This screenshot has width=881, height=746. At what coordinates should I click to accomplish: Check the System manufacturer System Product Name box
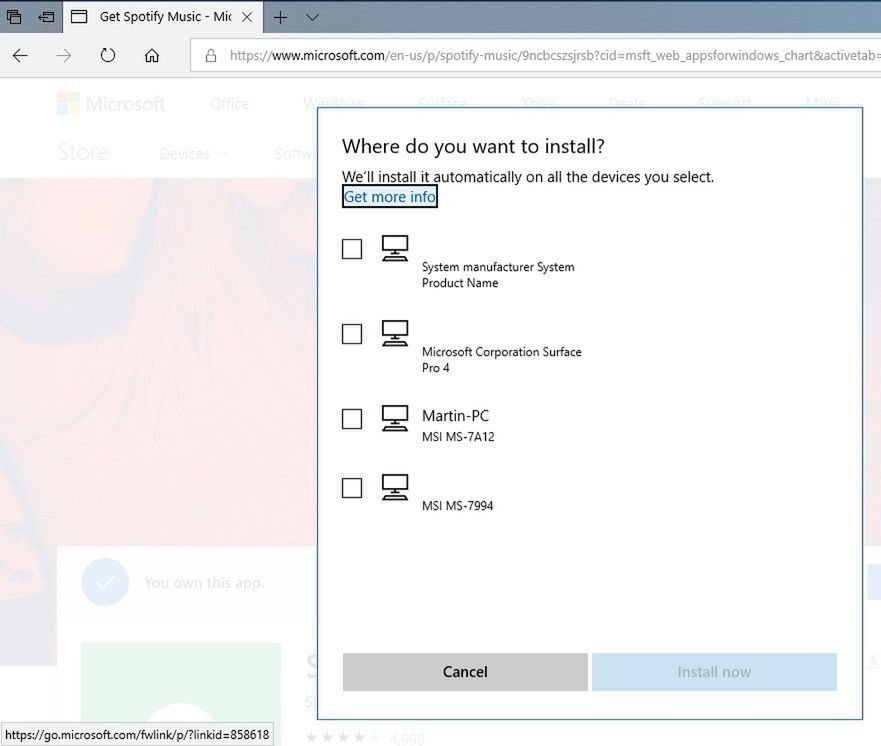[x=352, y=249]
